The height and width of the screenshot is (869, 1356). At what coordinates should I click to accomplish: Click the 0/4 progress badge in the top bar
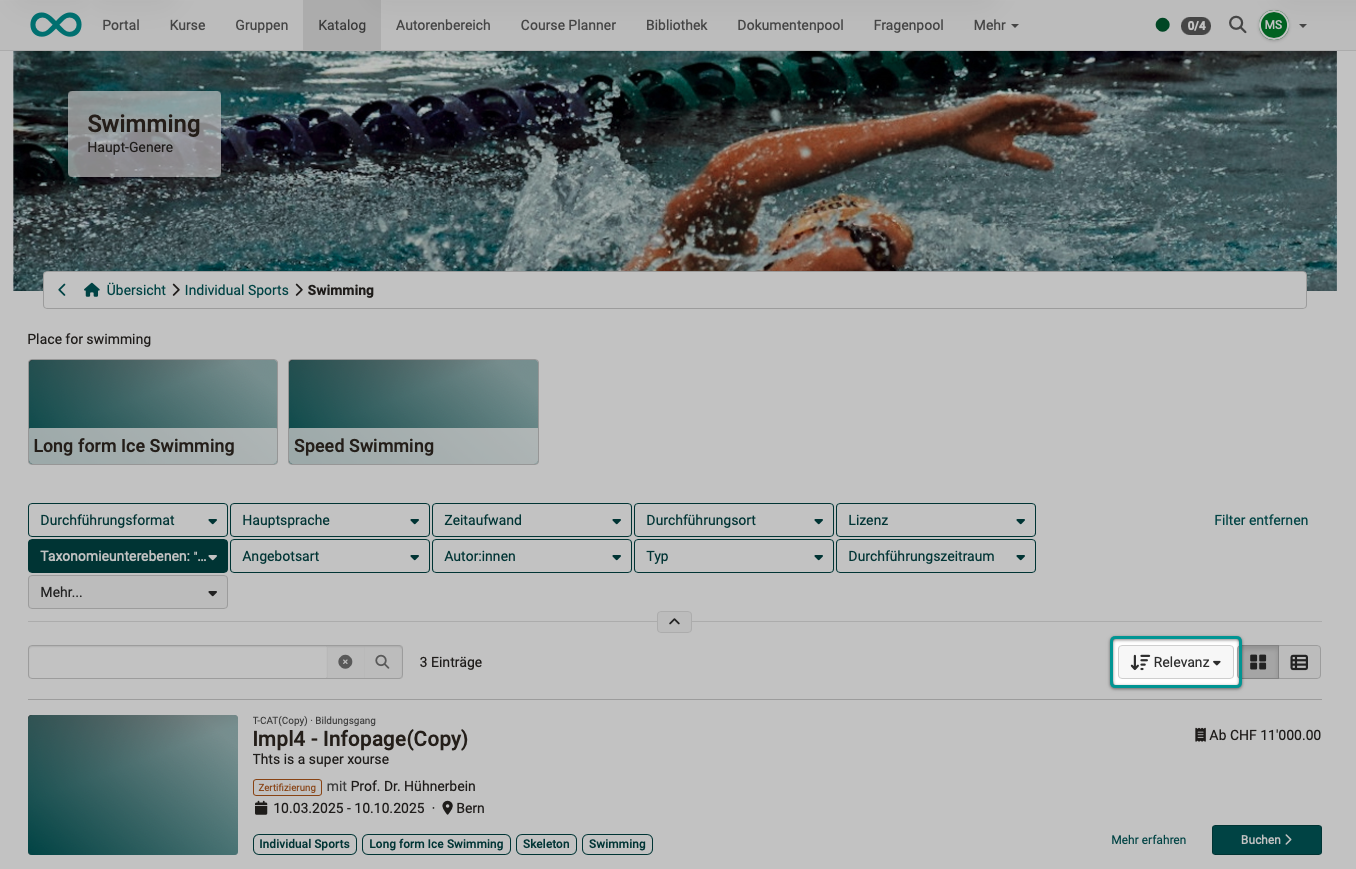coord(1196,26)
